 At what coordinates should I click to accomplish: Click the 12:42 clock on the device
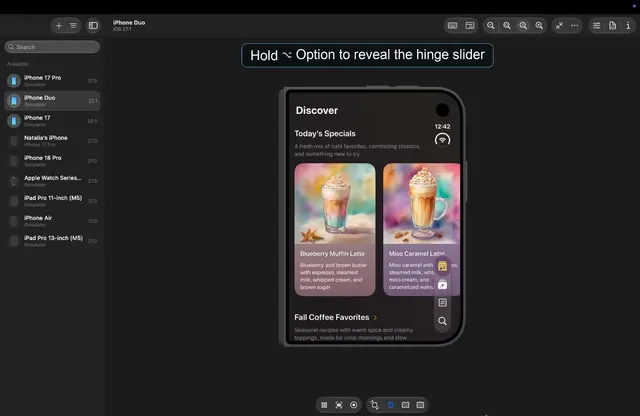point(442,127)
